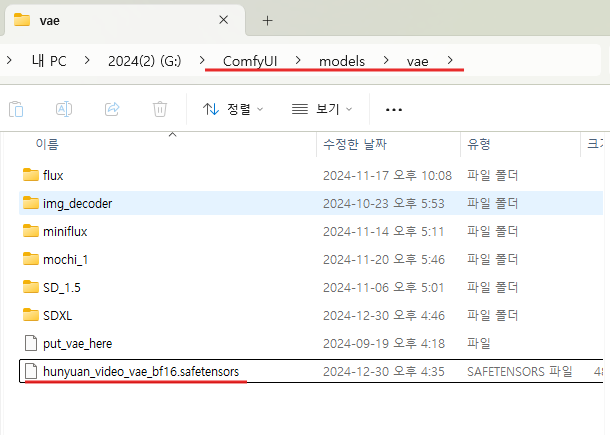Viewport: 610px width, 435px height.
Task: Select the flux folder icon
Action: pyautogui.click(x=31, y=175)
